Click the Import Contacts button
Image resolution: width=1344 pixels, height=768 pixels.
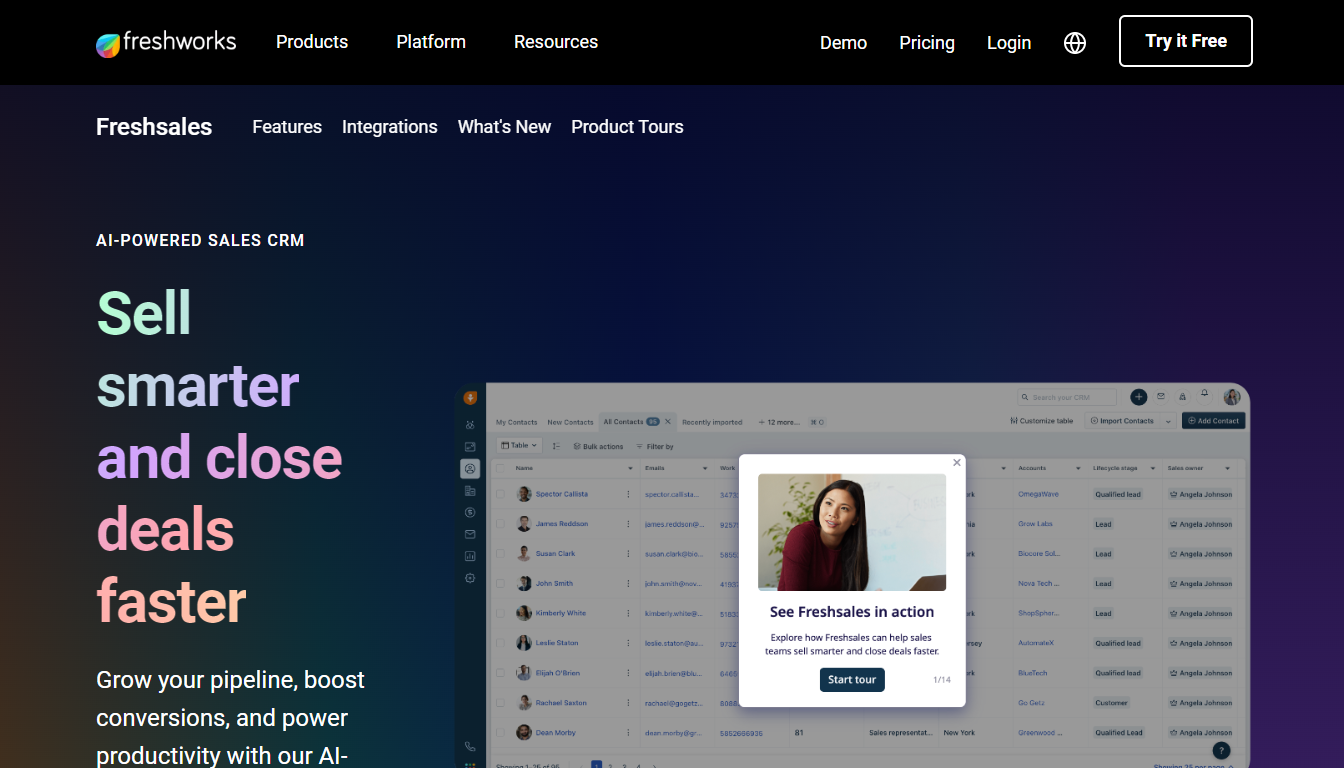[1121, 421]
